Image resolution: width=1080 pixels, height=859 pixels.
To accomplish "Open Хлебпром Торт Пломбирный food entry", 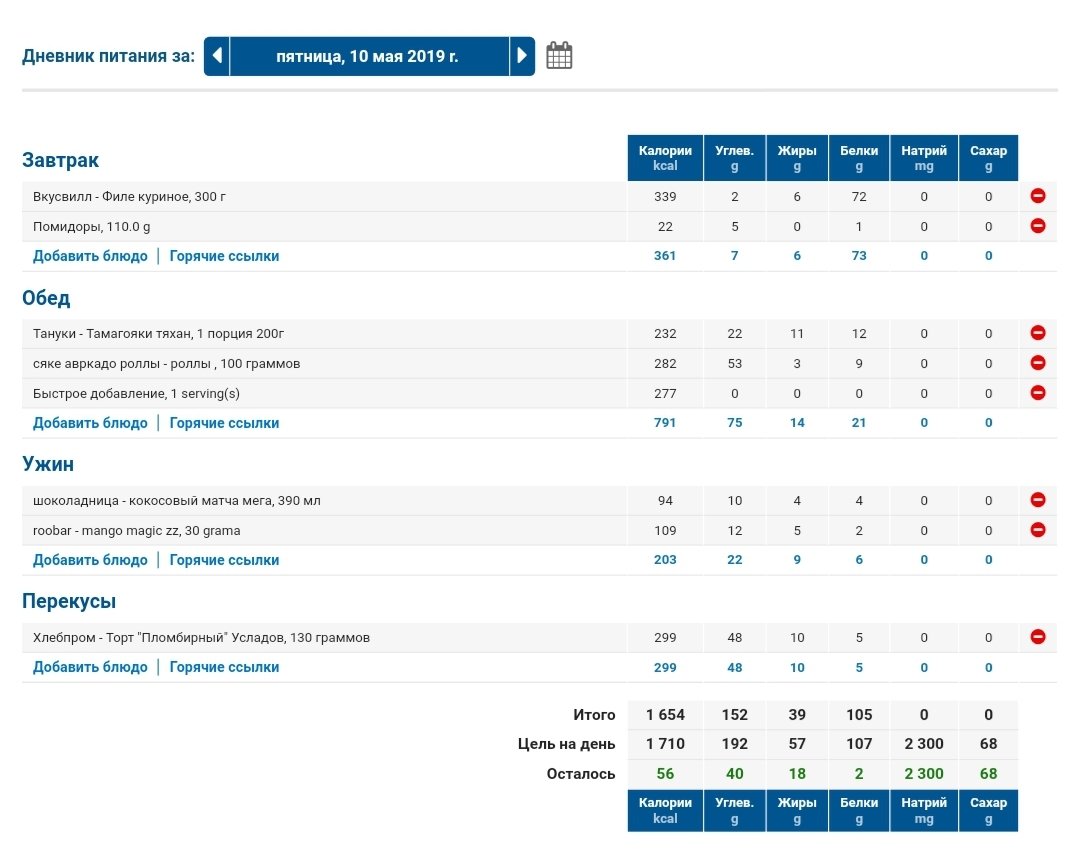I will 201,637.
